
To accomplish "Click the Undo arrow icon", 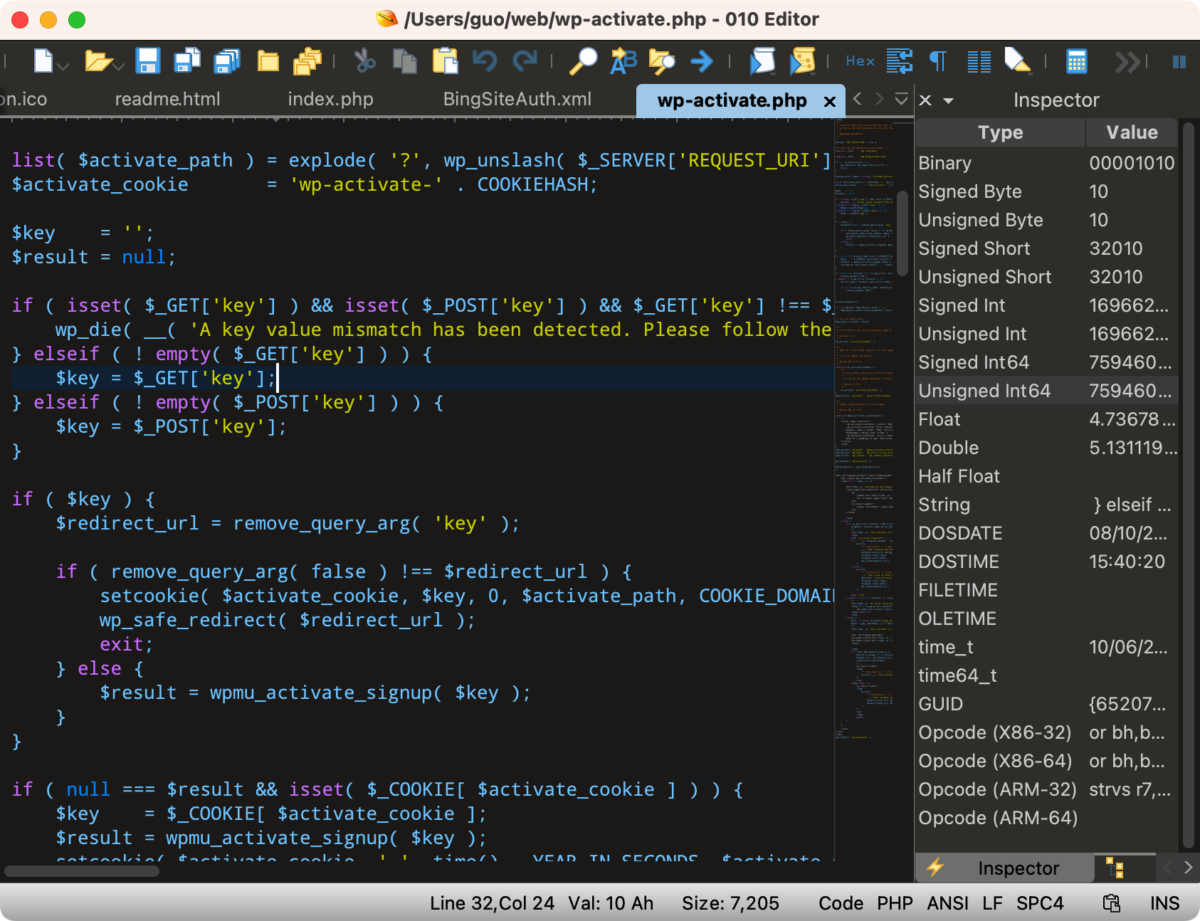I will (485, 61).
